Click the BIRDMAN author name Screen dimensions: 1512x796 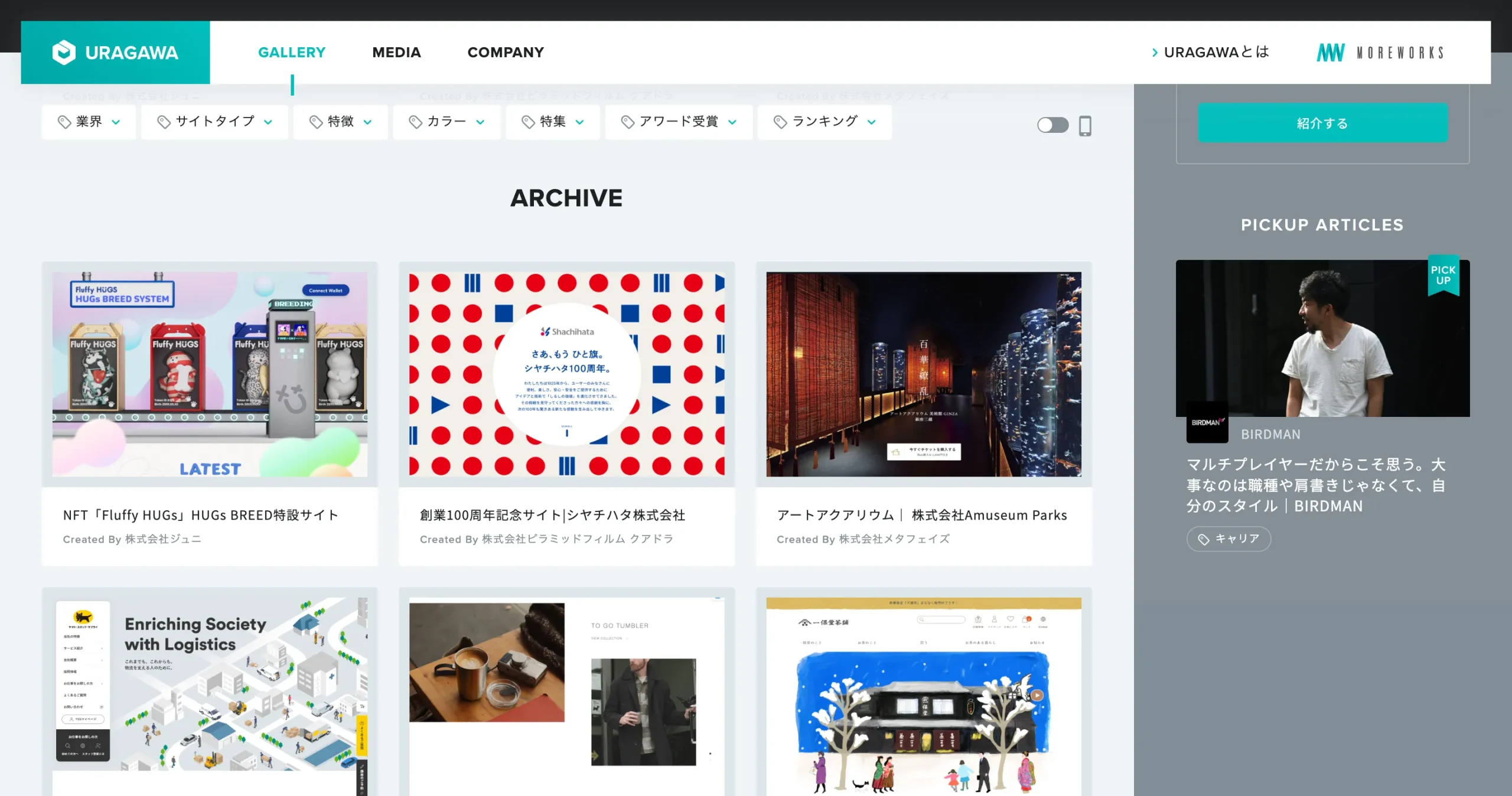coord(1270,435)
